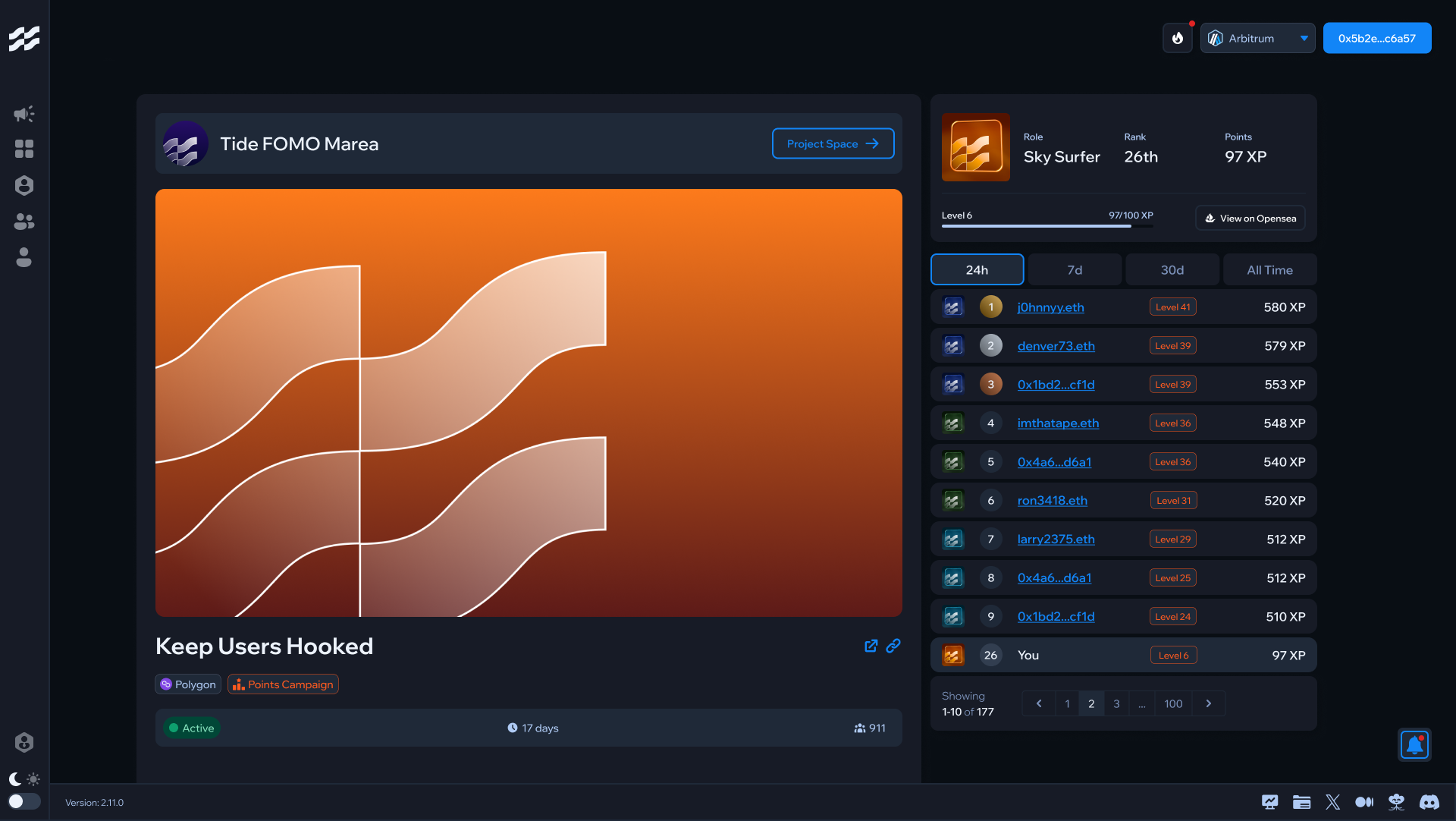The height and width of the screenshot is (821, 1456).
Task: Copy campaign link chain icon
Action: click(x=893, y=646)
